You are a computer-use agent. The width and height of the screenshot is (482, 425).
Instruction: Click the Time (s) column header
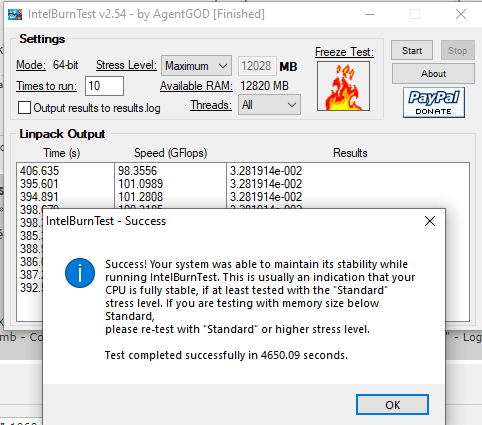(x=62, y=153)
